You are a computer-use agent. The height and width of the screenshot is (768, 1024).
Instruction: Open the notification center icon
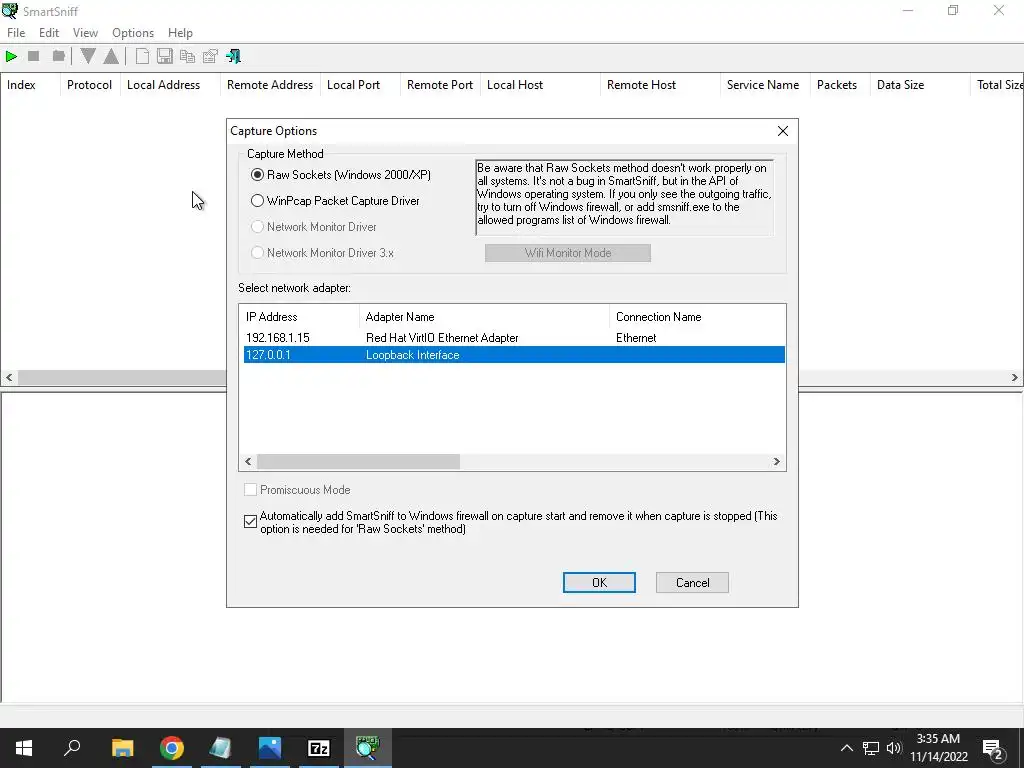[993, 749]
